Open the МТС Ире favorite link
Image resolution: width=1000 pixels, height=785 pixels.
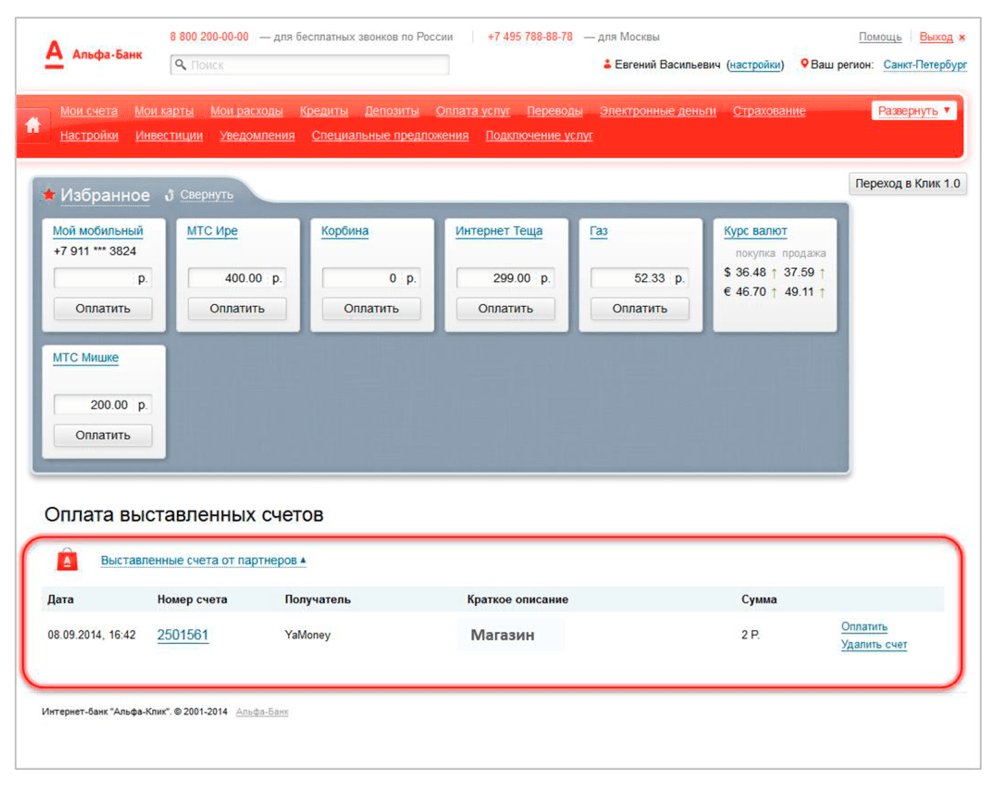click(212, 231)
